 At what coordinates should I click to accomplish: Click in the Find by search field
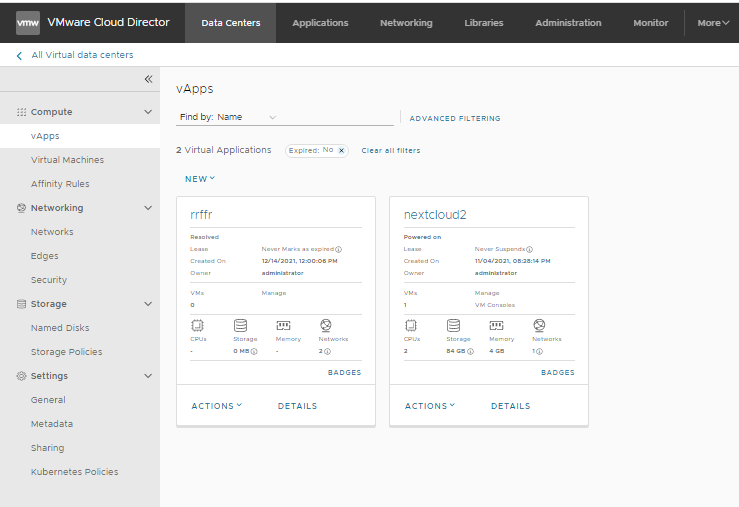(336, 117)
